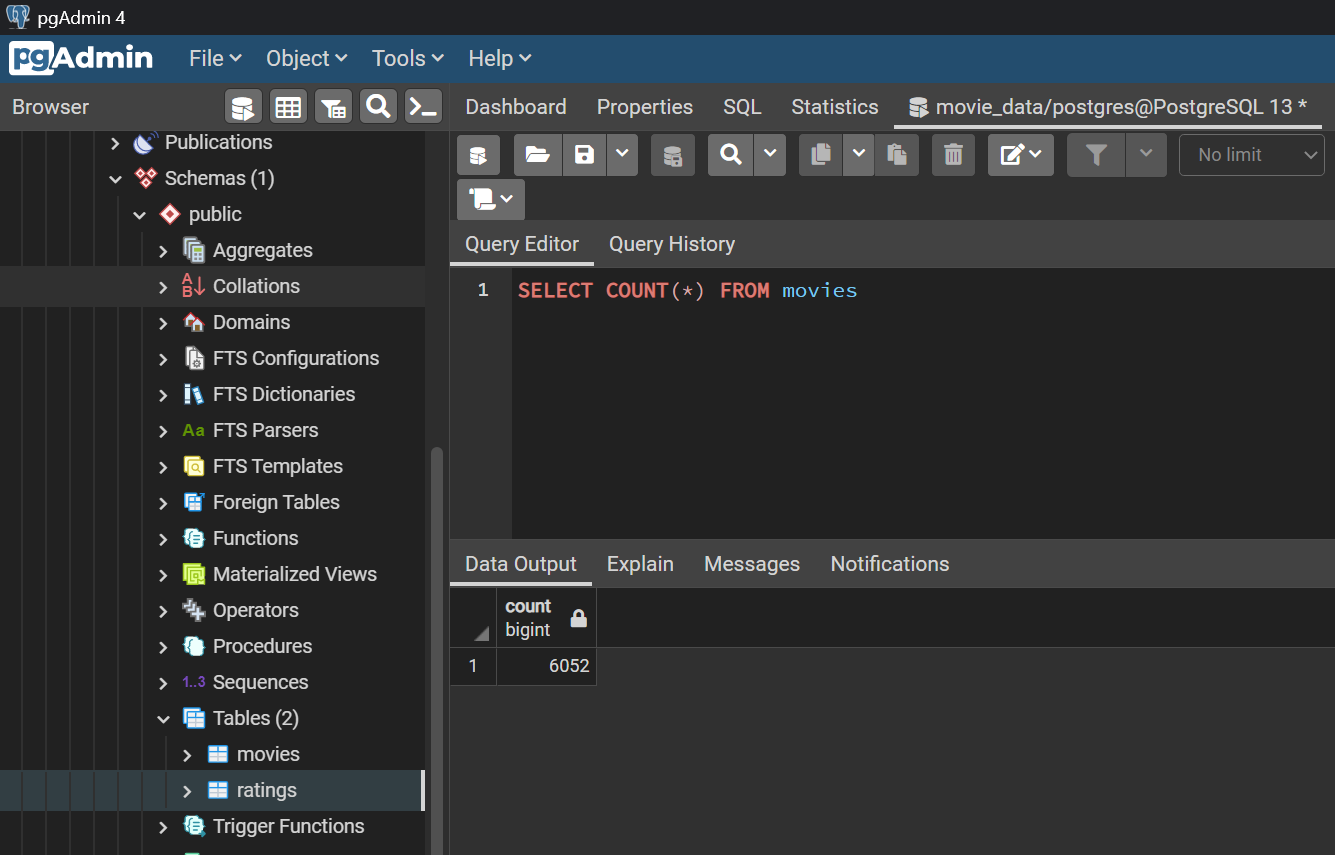This screenshot has height=855, width=1335.
Task: Expand the ratings table node
Action: (x=188, y=791)
